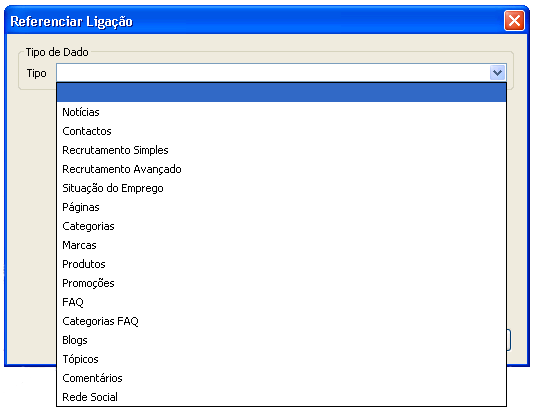
Task: Choose Notícias from the list
Action: coord(281,112)
